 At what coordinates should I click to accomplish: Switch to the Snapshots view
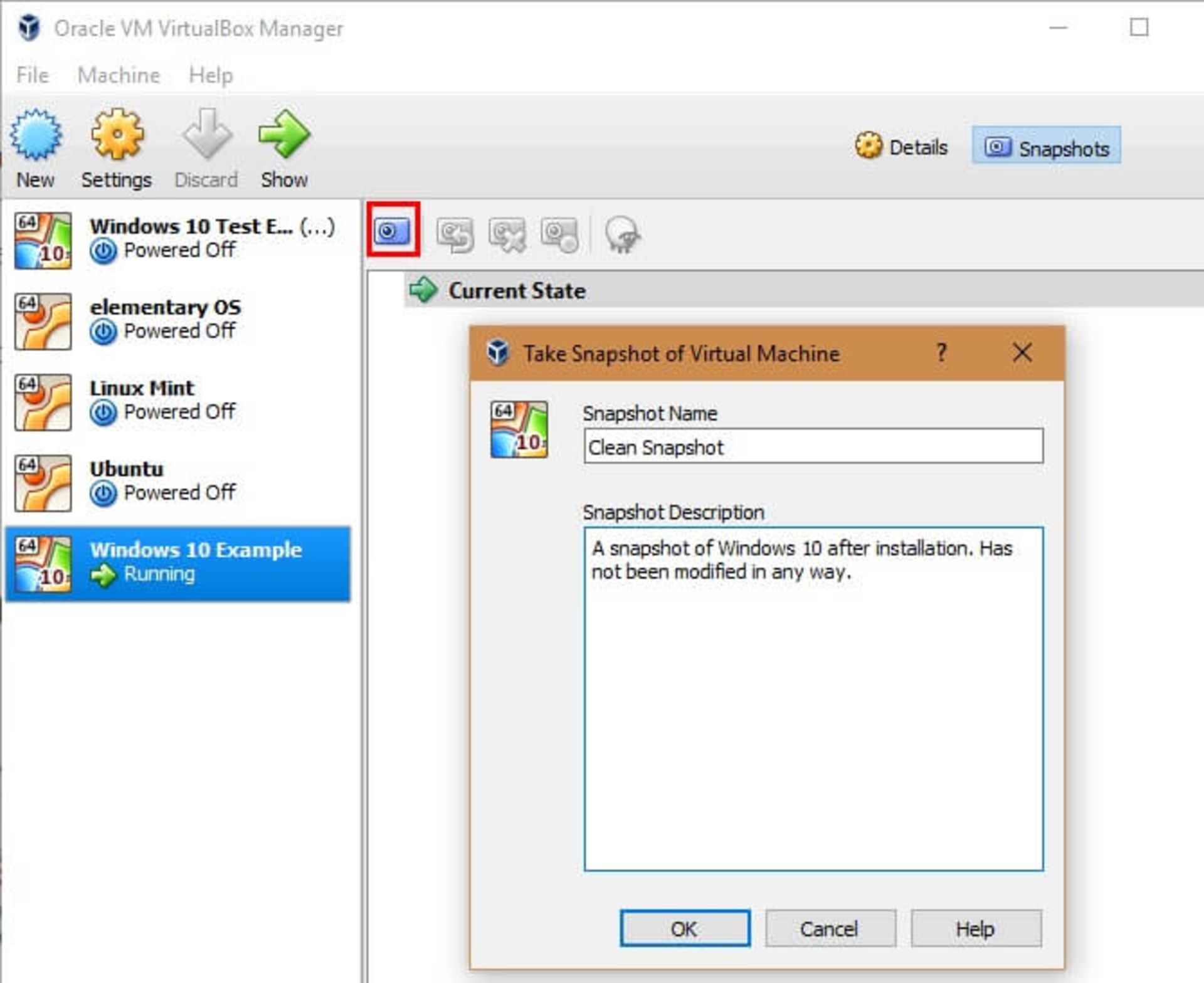tap(1047, 146)
